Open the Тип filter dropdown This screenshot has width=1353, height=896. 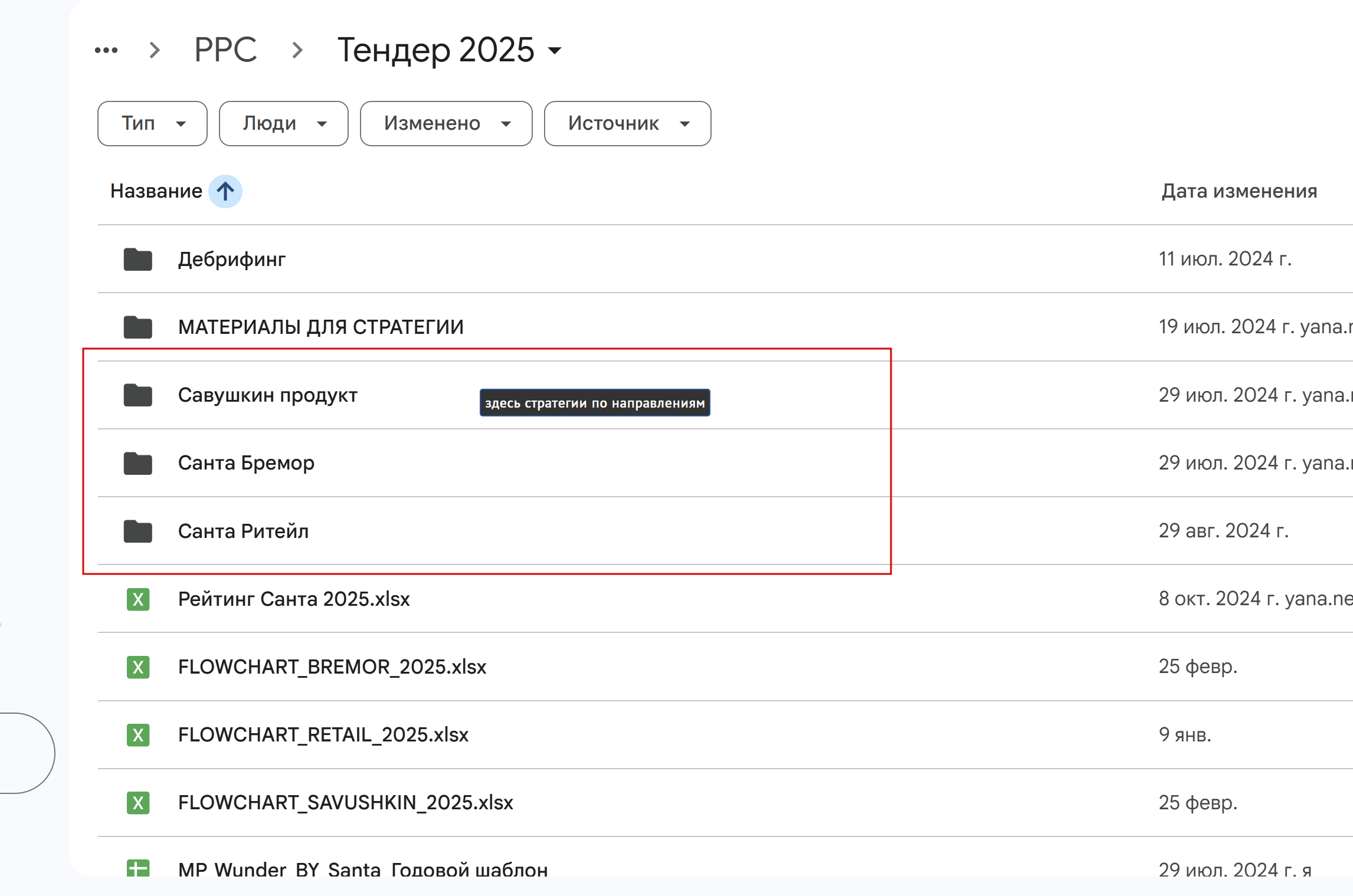click(152, 123)
